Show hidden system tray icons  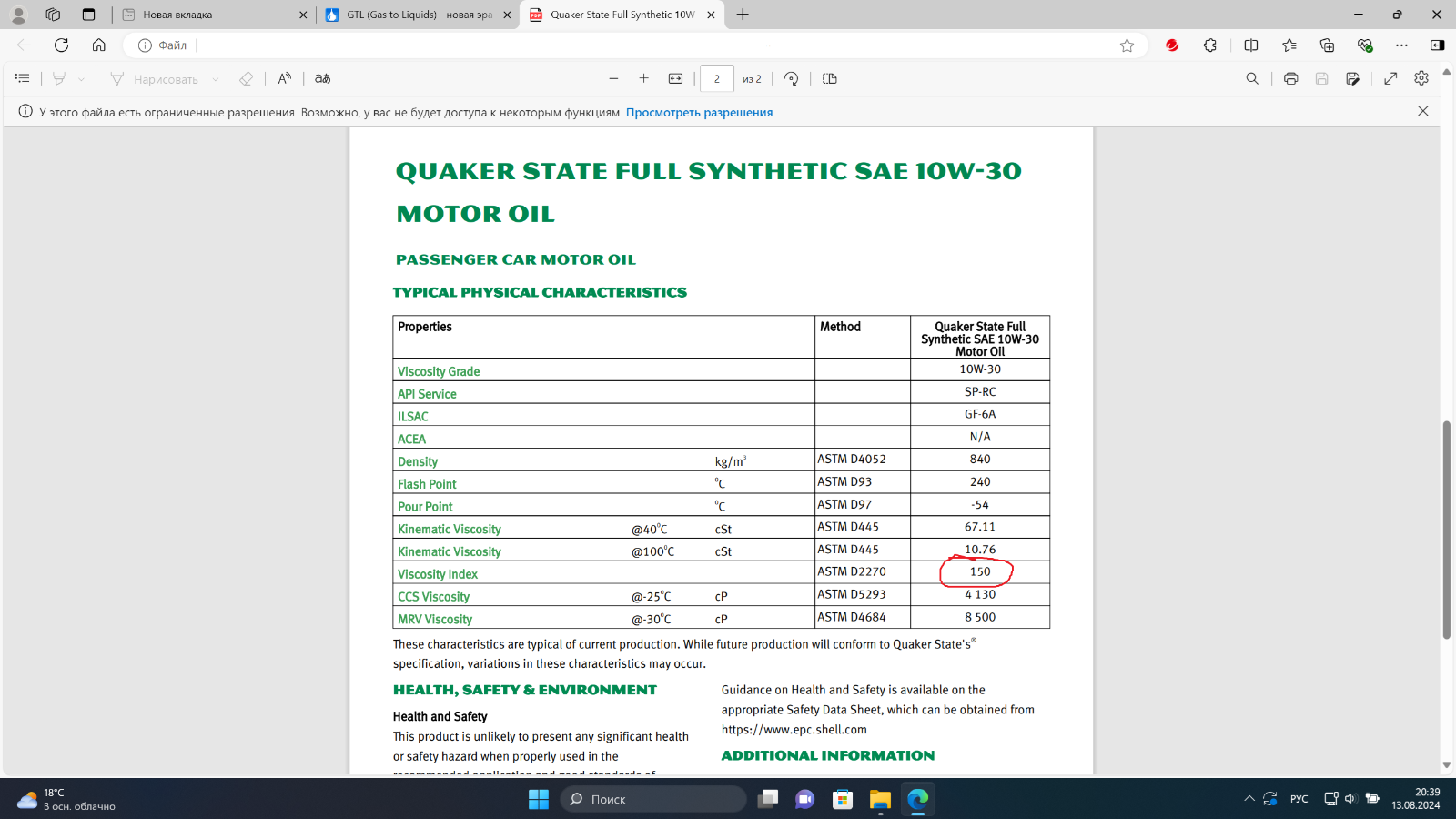(1249, 799)
